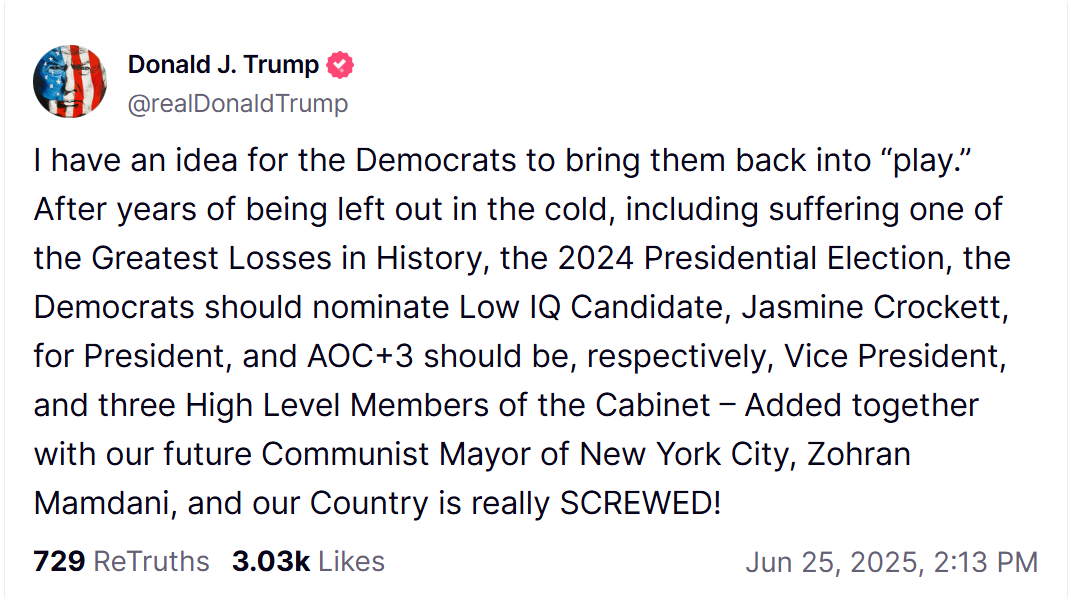Visit the @realDonaldTrump handle link

click(x=238, y=103)
